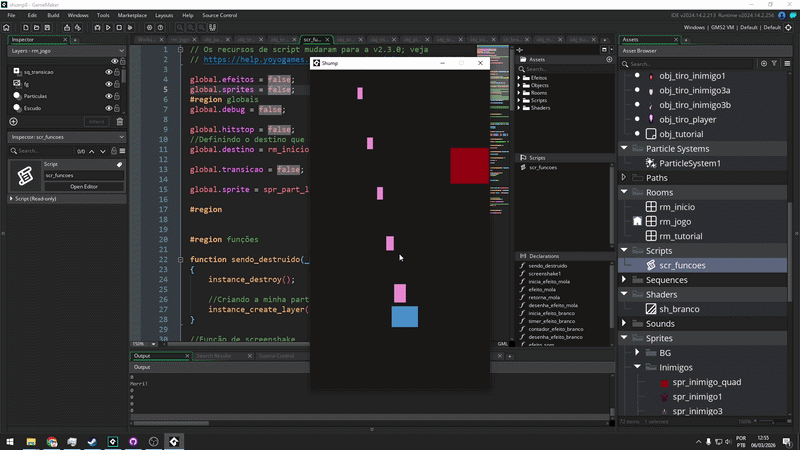Toggle visibility of the fg layer
Screen dimensions: 800x450
coord(108,84)
